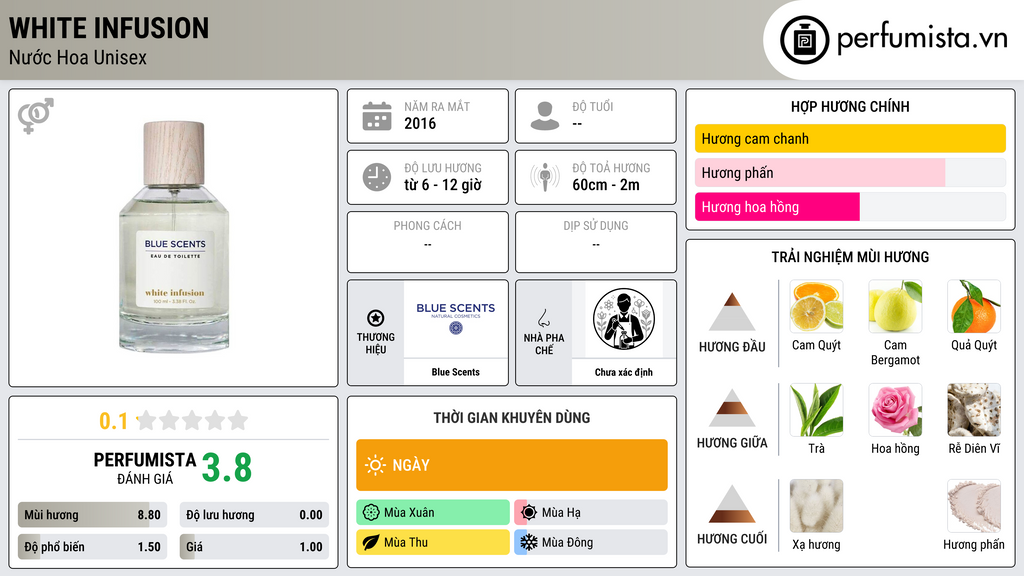Click the Độ lưu hương 0.00 score bar

tap(254, 515)
